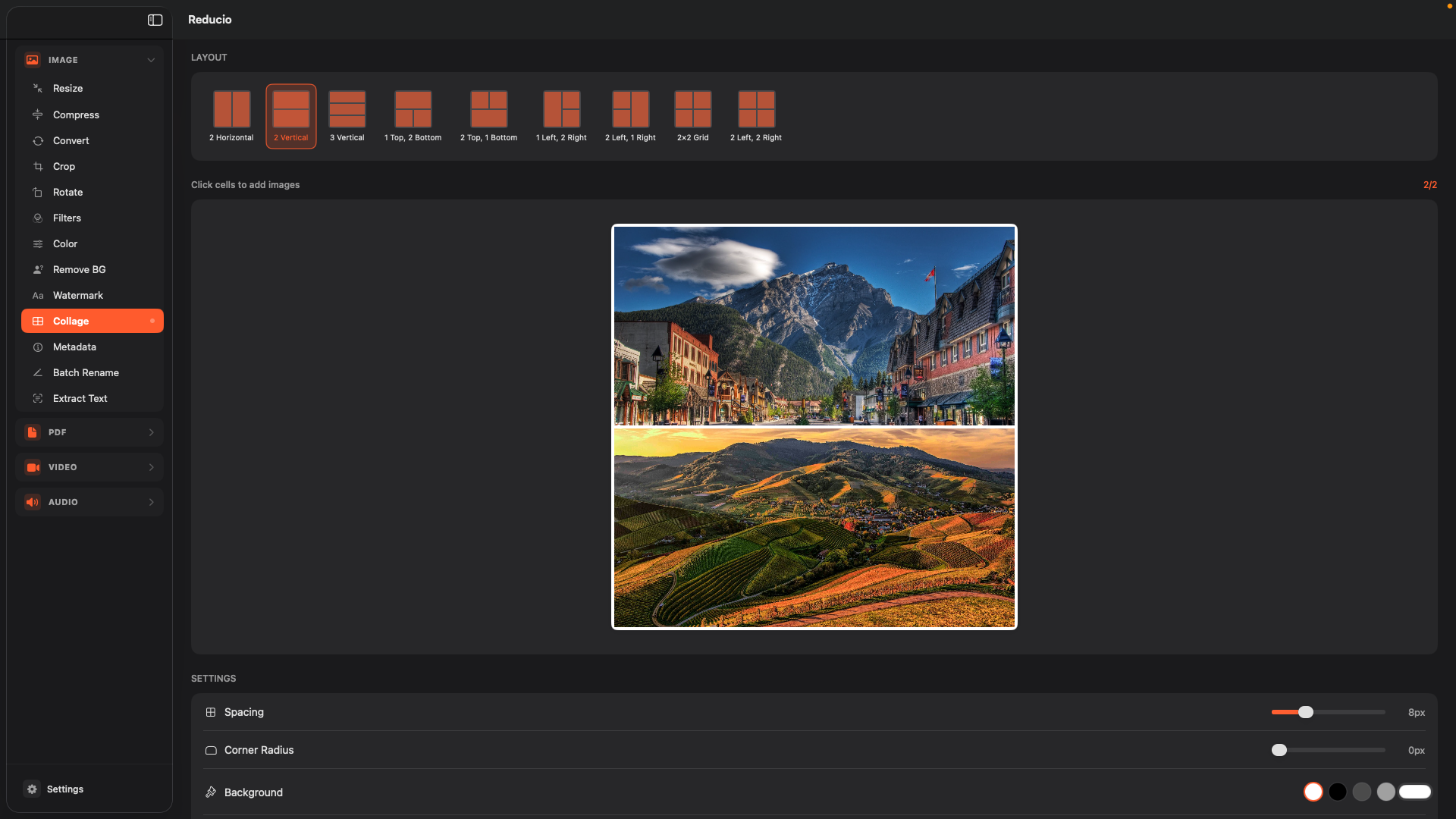This screenshot has height=819, width=1456.
Task: Collapse the IMAGE section
Action: click(151, 60)
